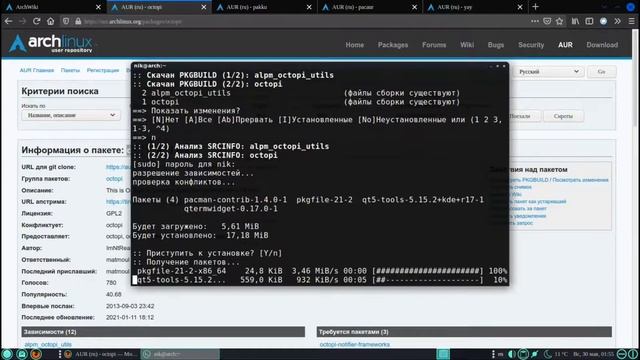This screenshot has width=640, height=360.
Task: Click the 2013-09-03 23:42 first submitted value
Action: 130,306
